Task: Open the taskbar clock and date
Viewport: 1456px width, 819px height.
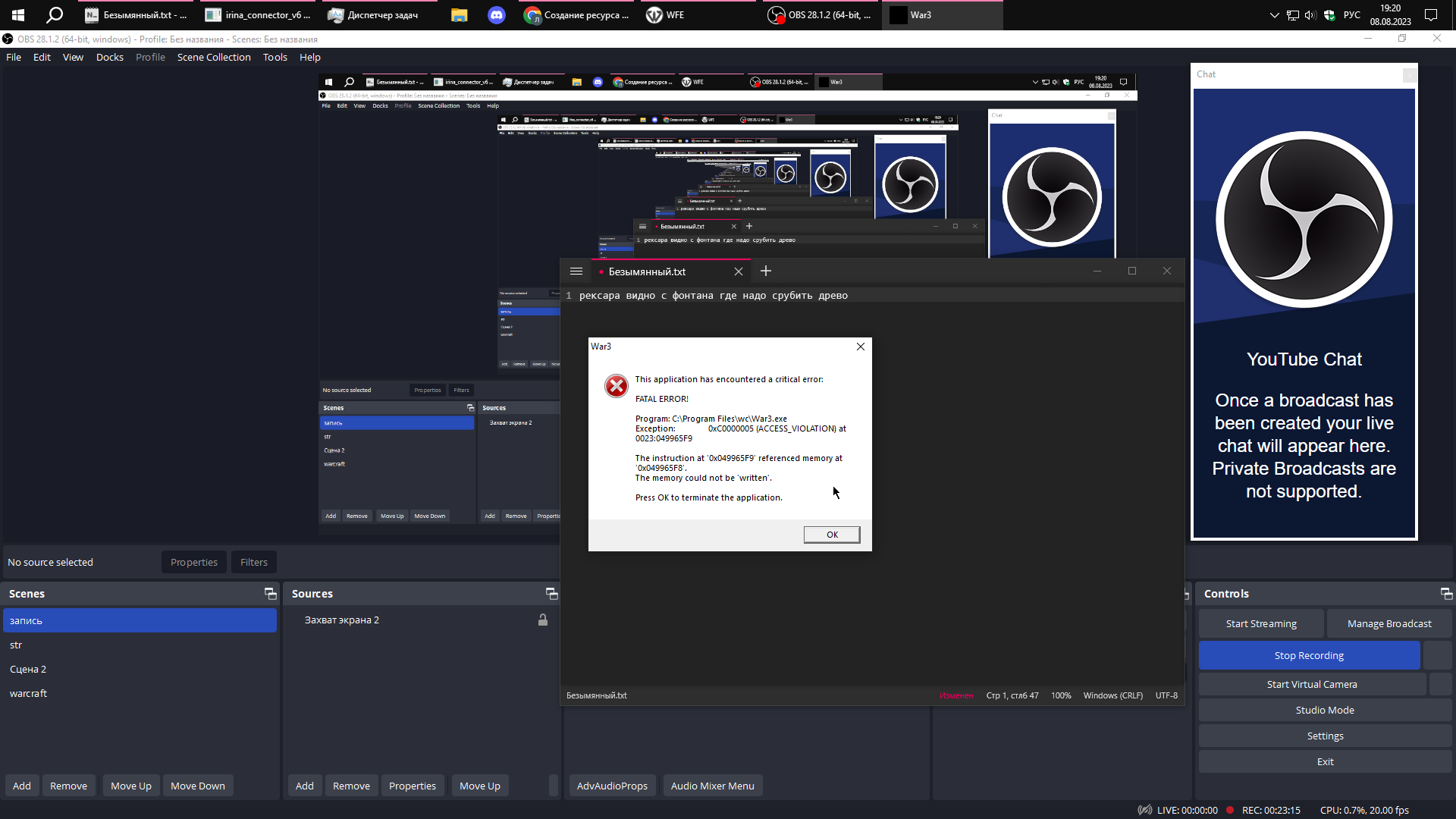Action: click(1390, 15)
